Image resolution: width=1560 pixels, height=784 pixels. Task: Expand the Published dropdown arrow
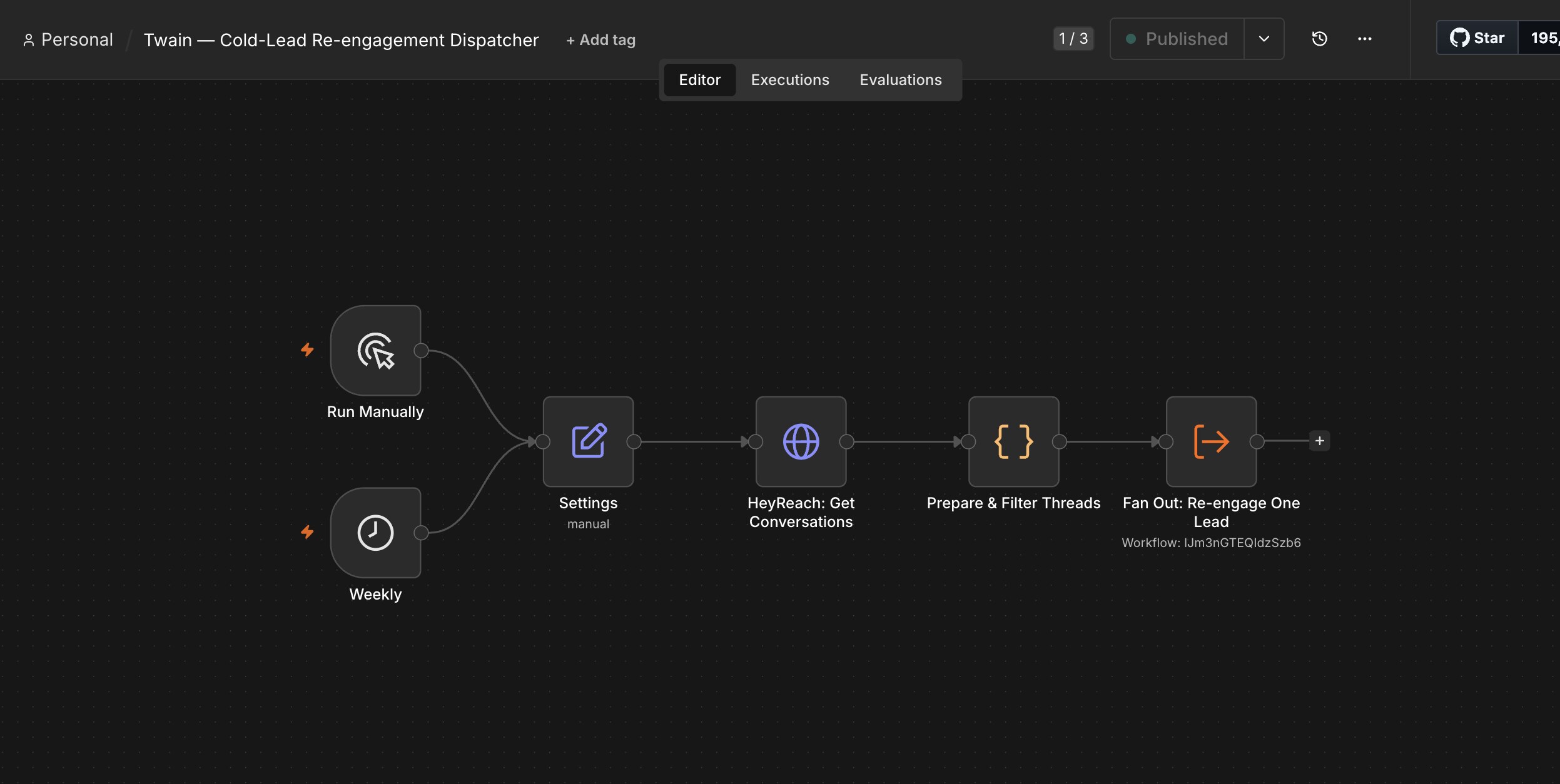[x=1264, y=39]
